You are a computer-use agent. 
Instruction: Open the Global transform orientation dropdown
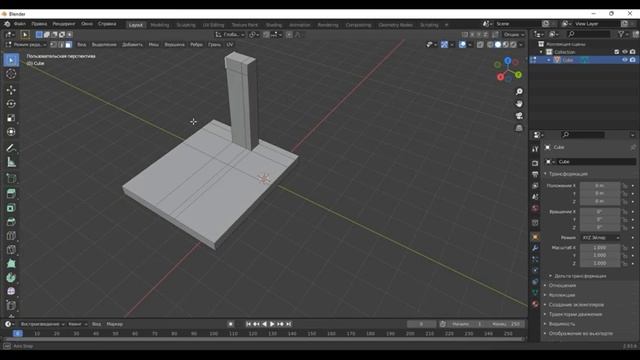pos(230,35)
